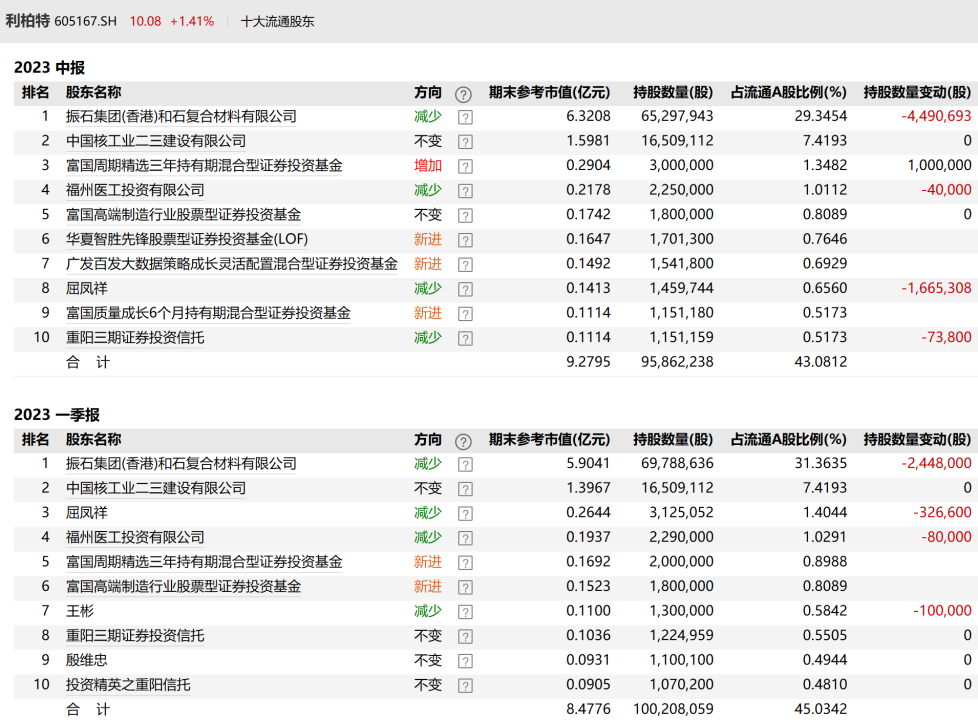
Task: Click question icon in 一季报 row 8 重阳三期
Action: click(x=465, y=636)
